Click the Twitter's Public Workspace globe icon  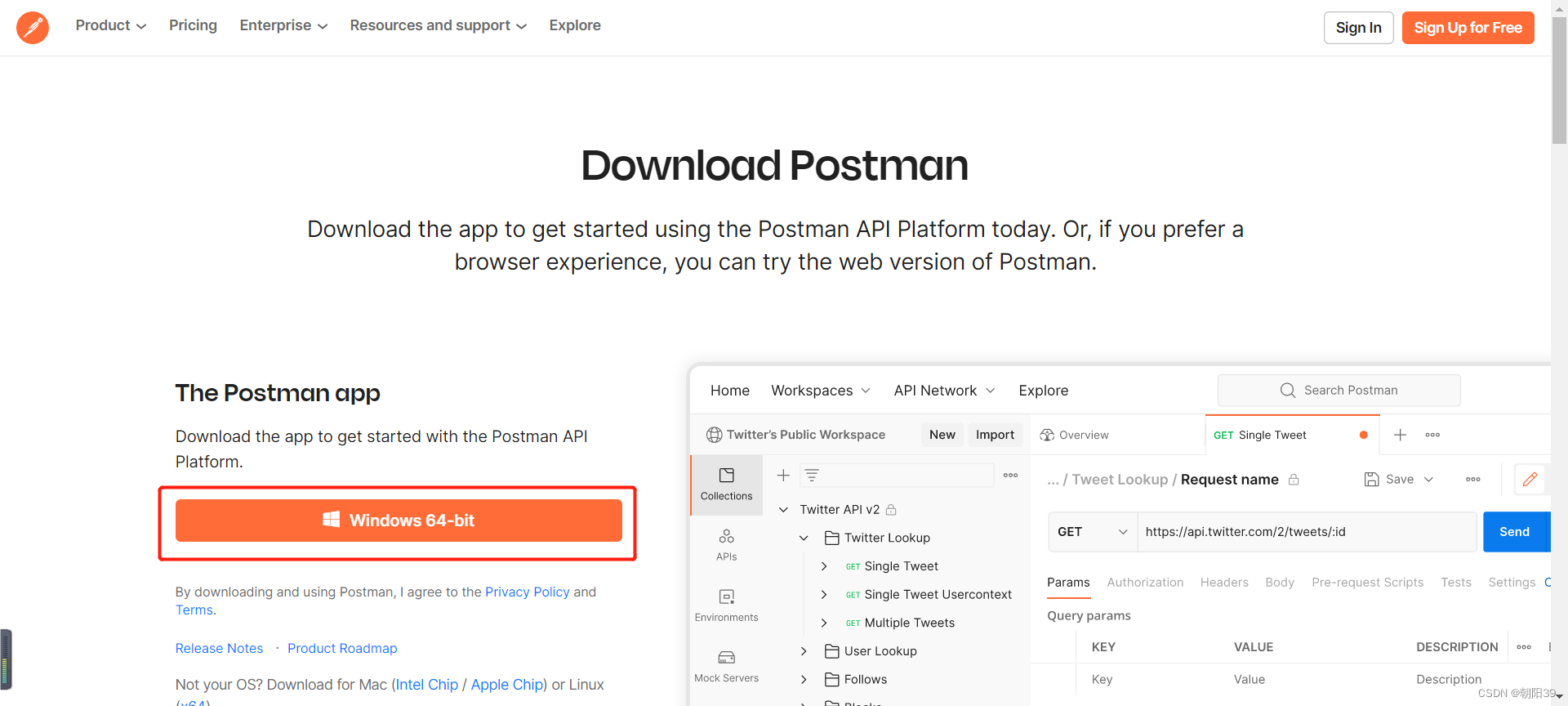coord(714,435)
